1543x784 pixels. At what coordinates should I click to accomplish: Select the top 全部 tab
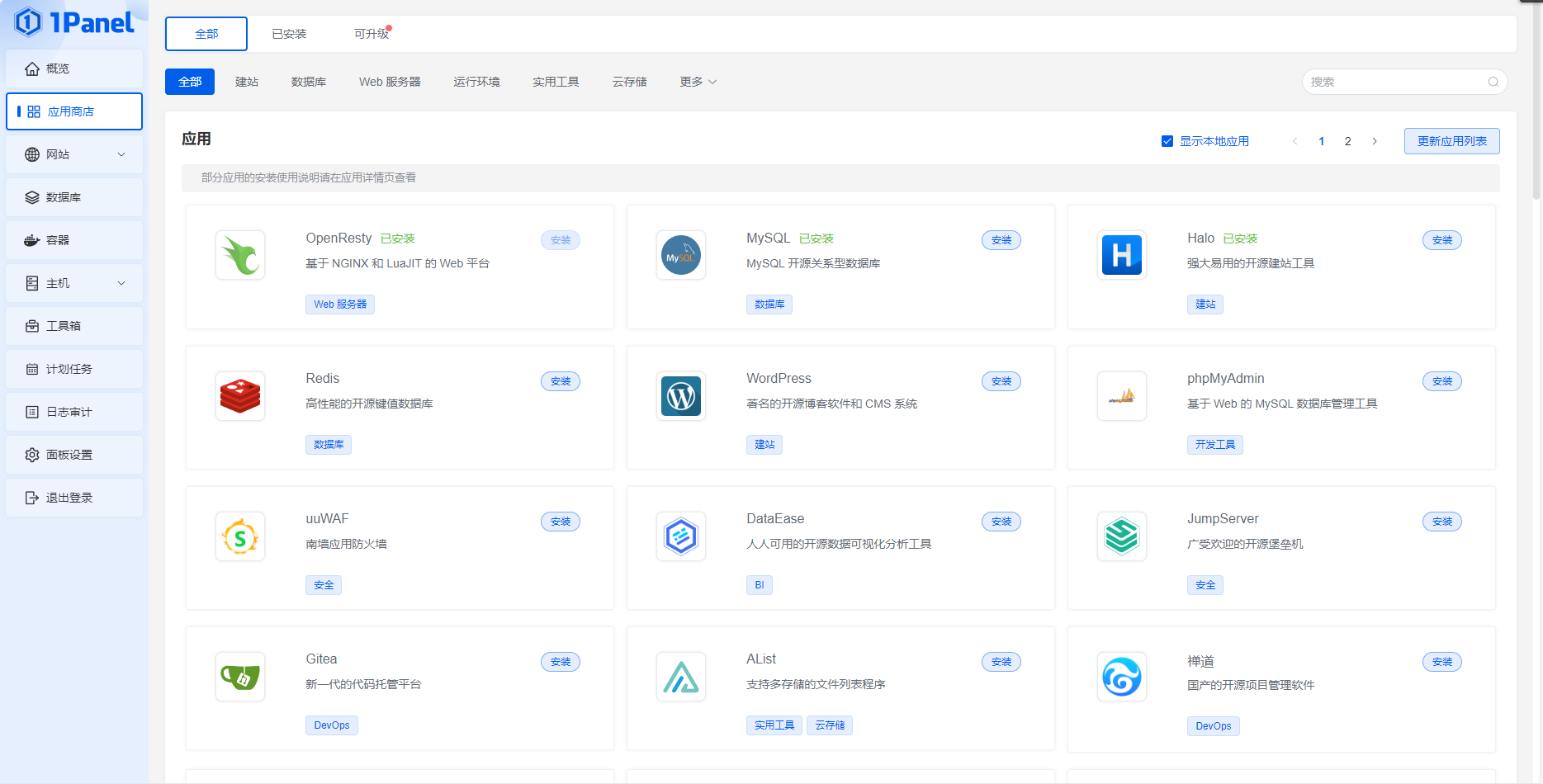[x=206, y=34]
